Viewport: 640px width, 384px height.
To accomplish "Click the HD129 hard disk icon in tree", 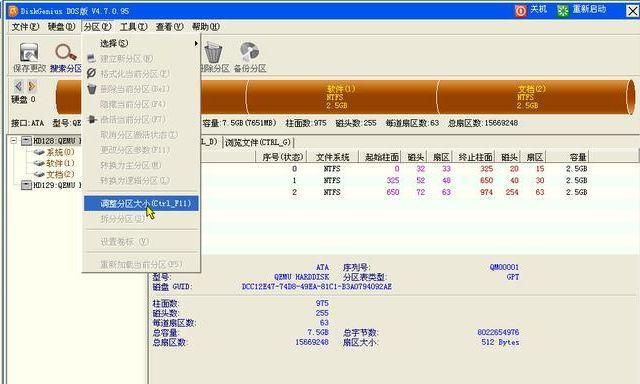I will [26, 185].
